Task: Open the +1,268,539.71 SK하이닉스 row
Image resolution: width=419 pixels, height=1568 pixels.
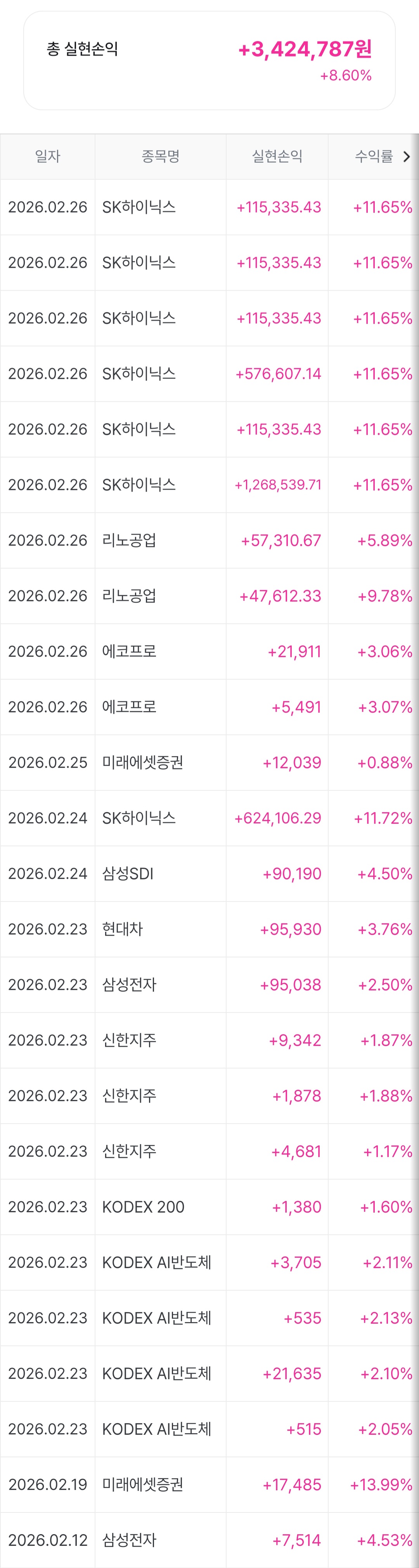Action: (209, 485)
